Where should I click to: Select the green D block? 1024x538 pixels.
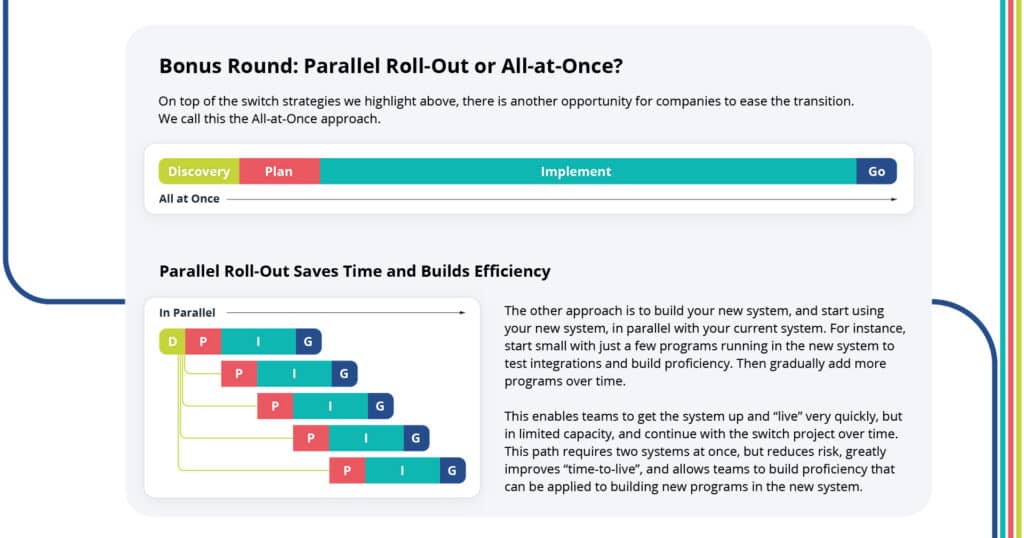(172, 342)
